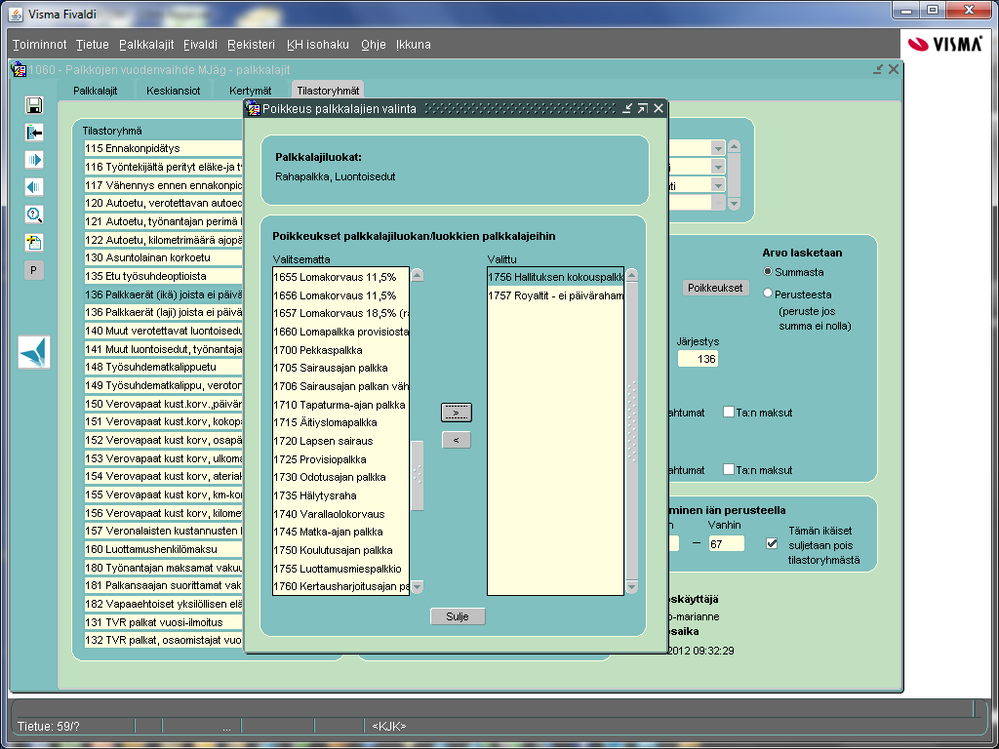Go to next record with right-arrow icon
This screenshot has width=999, height=749.
click(34, 160)
